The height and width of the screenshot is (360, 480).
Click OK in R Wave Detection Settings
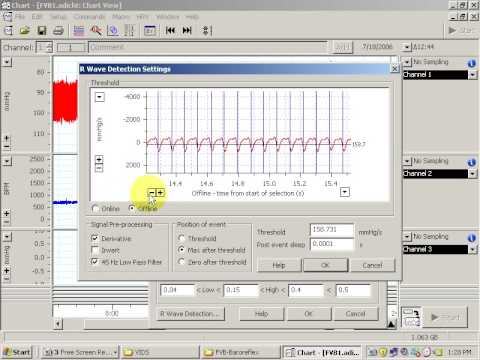pyautogui.click(x=325, y=265)
